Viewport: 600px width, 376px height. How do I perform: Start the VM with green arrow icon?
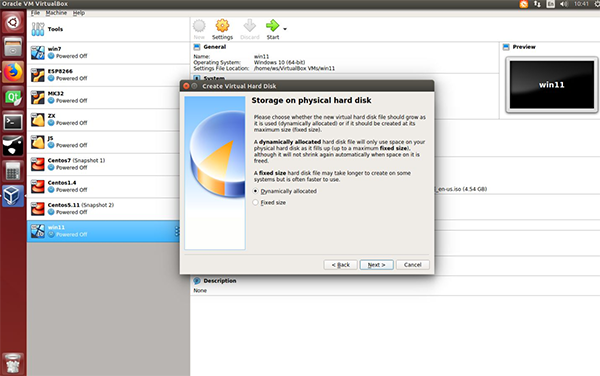coord(272,26)
